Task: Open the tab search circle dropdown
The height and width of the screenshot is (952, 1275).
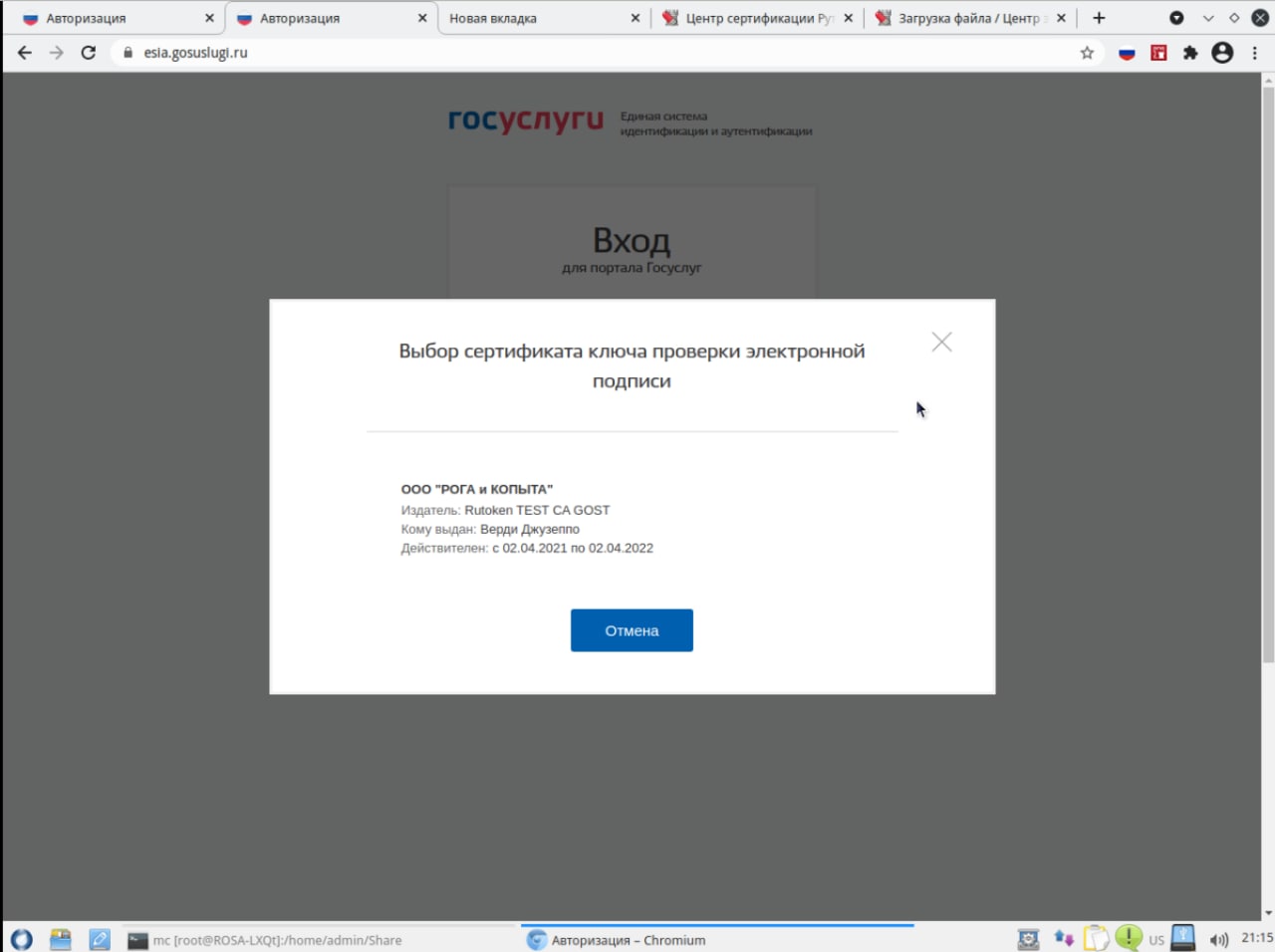Action: [1176, 18]
